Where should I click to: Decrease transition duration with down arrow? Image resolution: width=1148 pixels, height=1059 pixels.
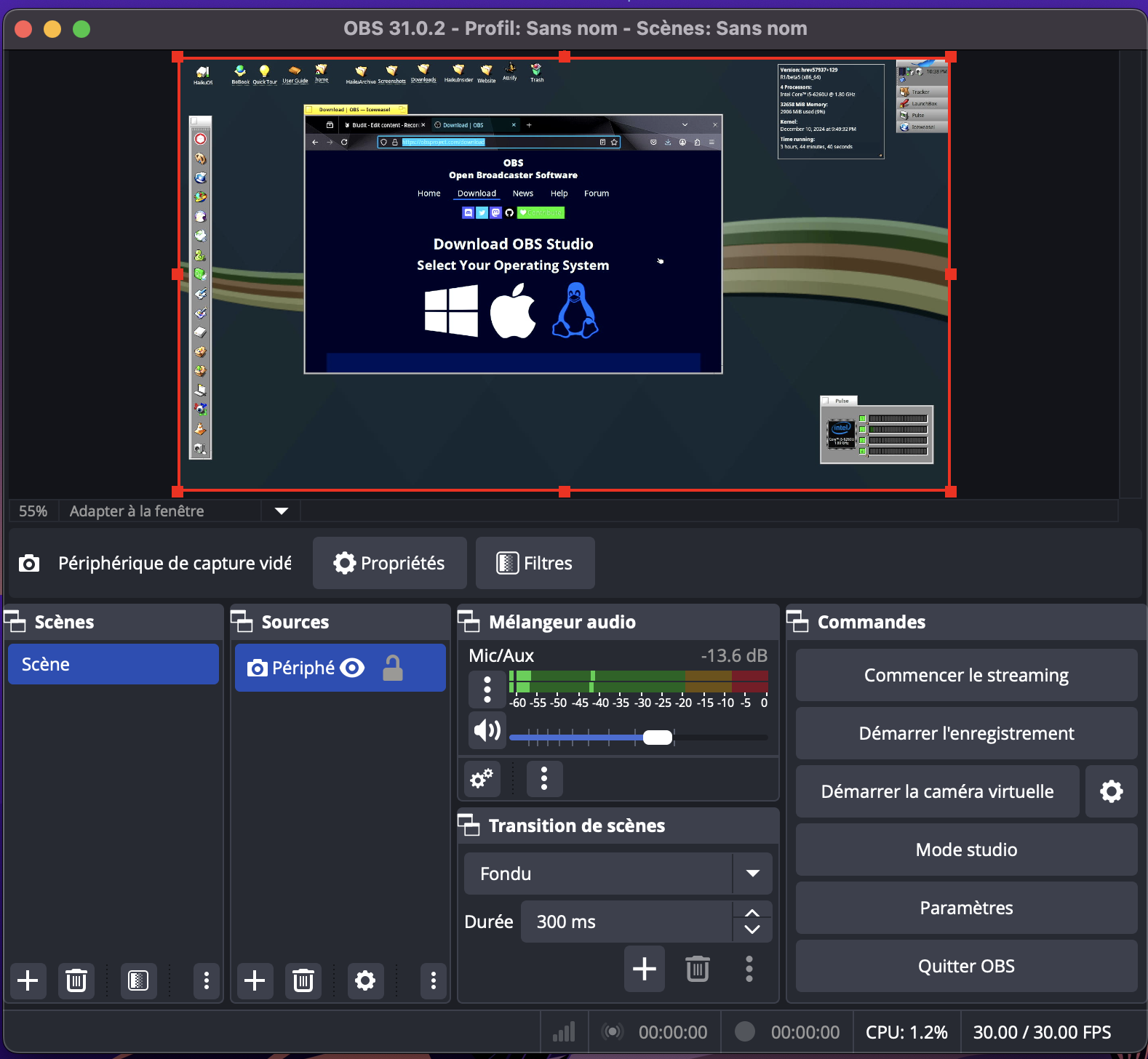752,930
